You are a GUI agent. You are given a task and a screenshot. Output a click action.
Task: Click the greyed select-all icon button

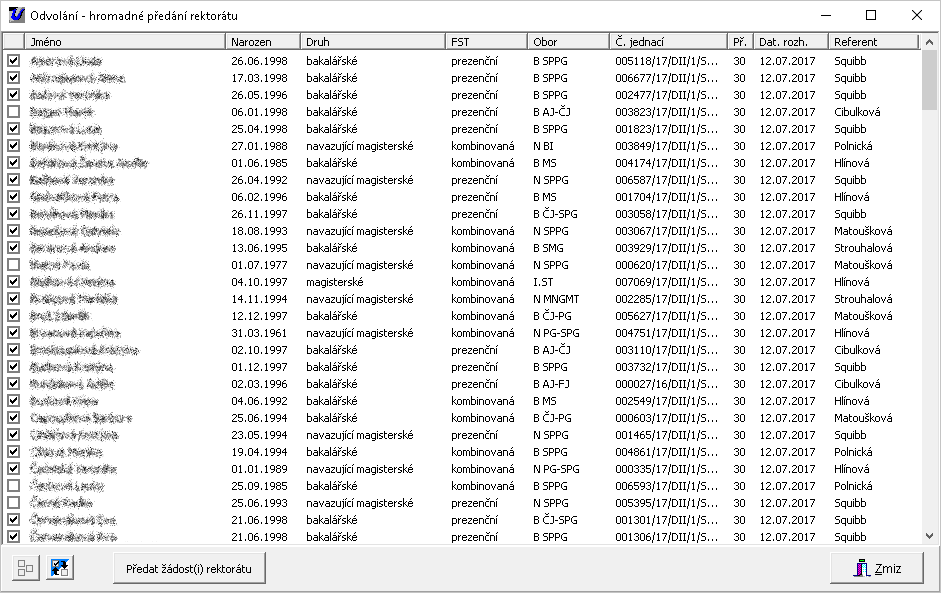pos(24,568)
